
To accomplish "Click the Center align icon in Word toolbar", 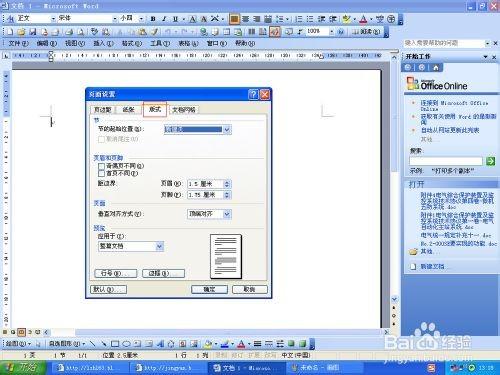I will click(245, 19).
